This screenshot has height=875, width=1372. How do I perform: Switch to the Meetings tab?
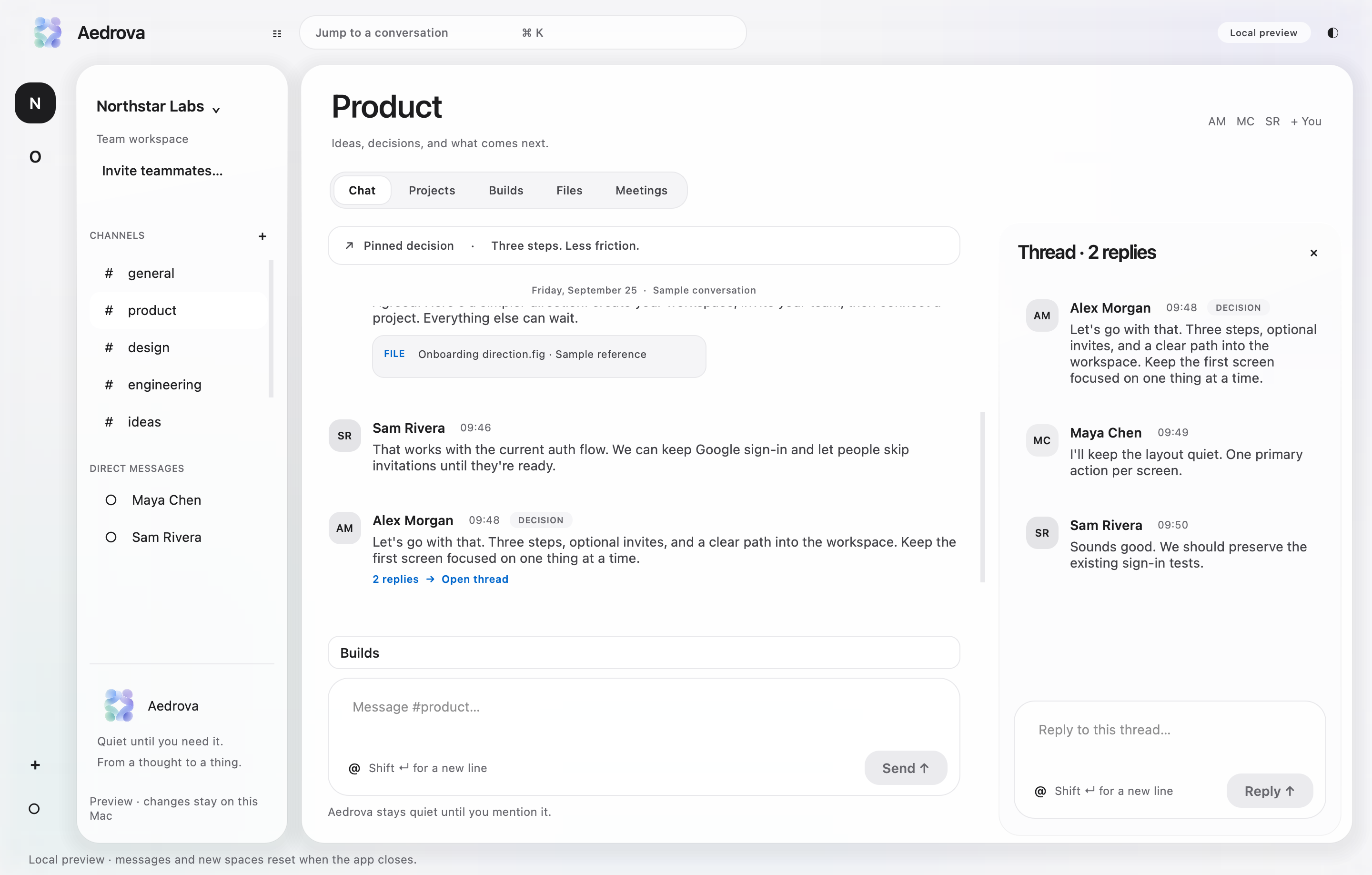(641, 190)
